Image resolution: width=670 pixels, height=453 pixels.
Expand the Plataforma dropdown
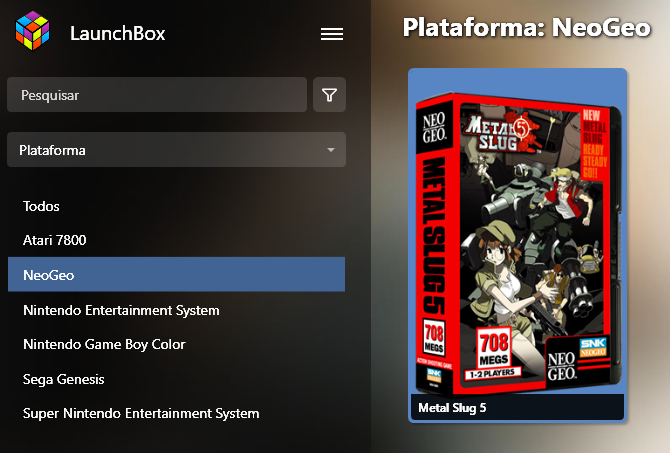click(x=176, y=150)
